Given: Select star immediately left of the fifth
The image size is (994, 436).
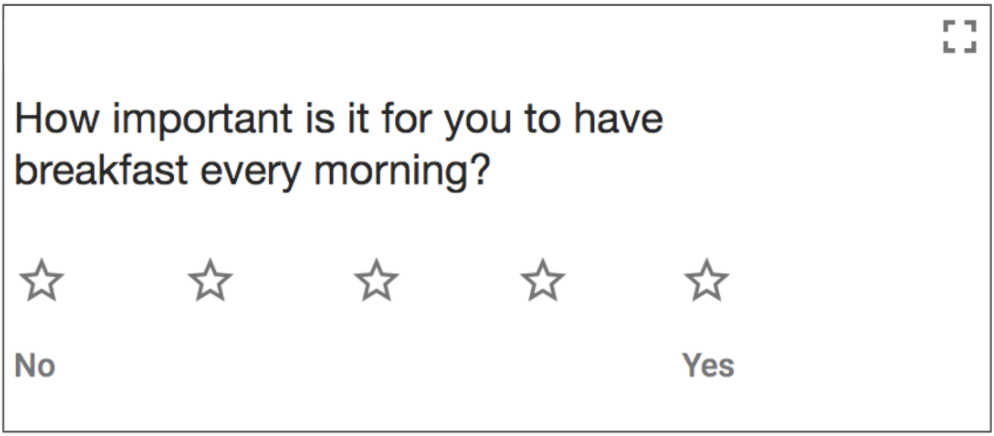Looking at the screenshot, I should (542, 279).
